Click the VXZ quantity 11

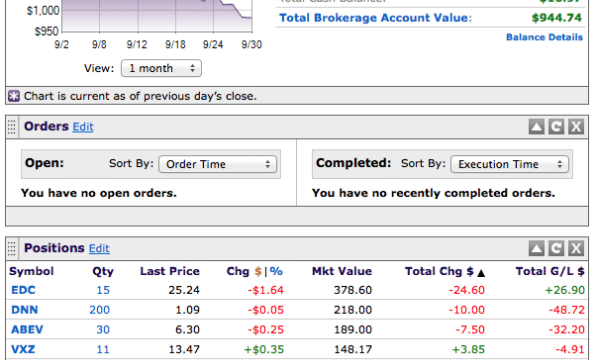pos(103,349)
